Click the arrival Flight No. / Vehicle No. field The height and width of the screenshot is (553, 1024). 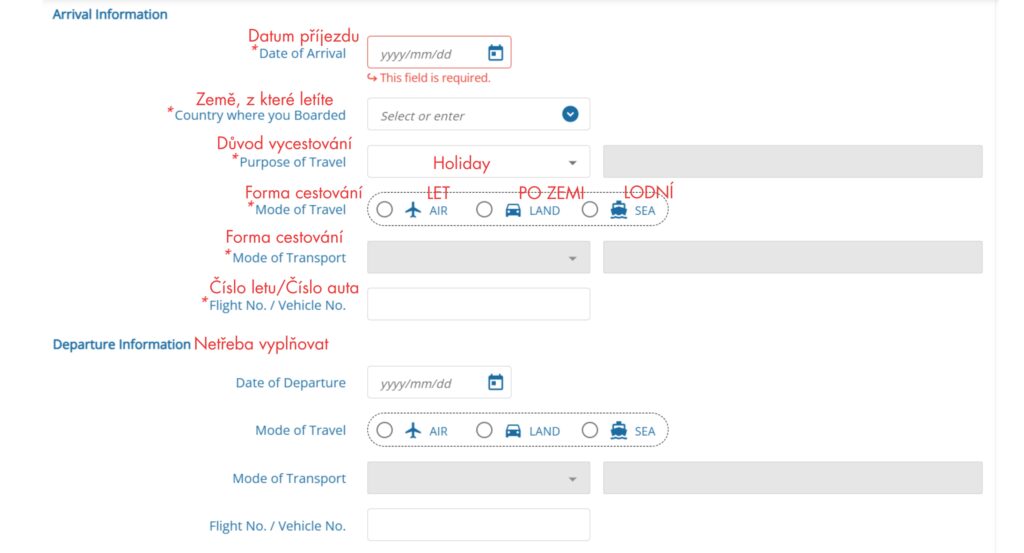(x=478, y=304)
